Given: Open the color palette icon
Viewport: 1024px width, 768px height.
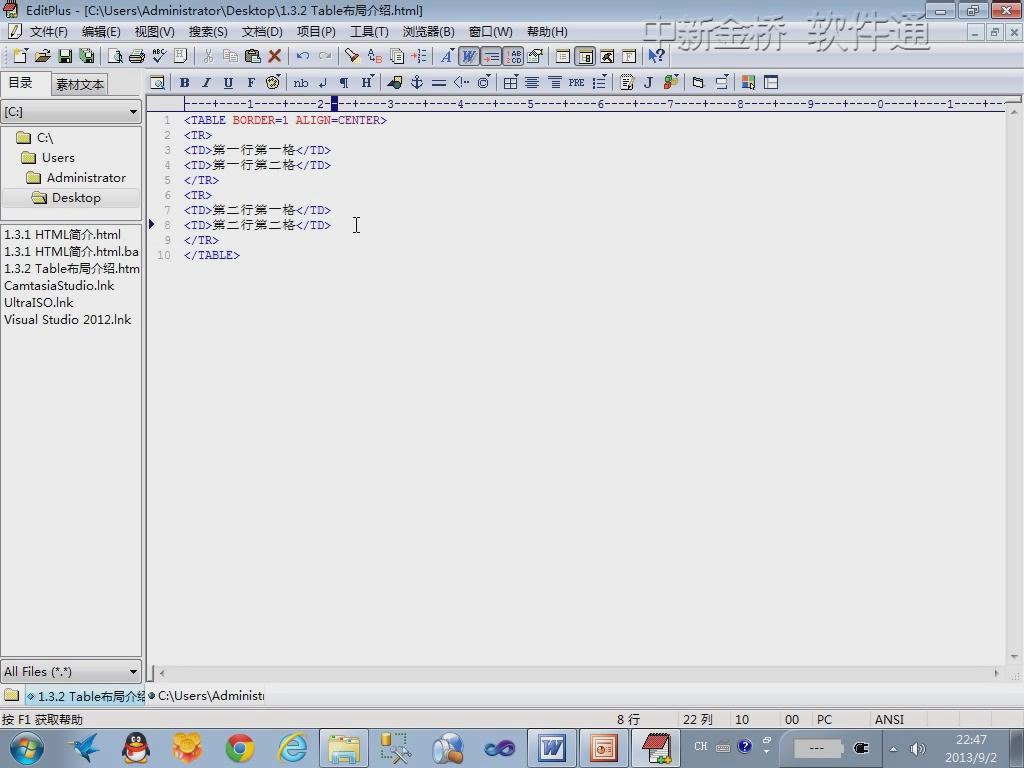Looking at the screenshot, I should coord(273,83).
